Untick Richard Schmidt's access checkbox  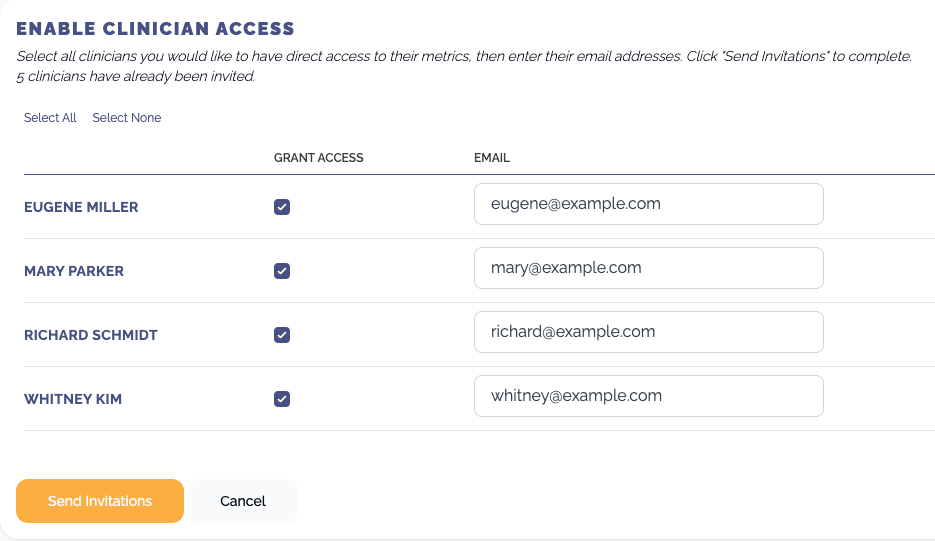point(282,335)
